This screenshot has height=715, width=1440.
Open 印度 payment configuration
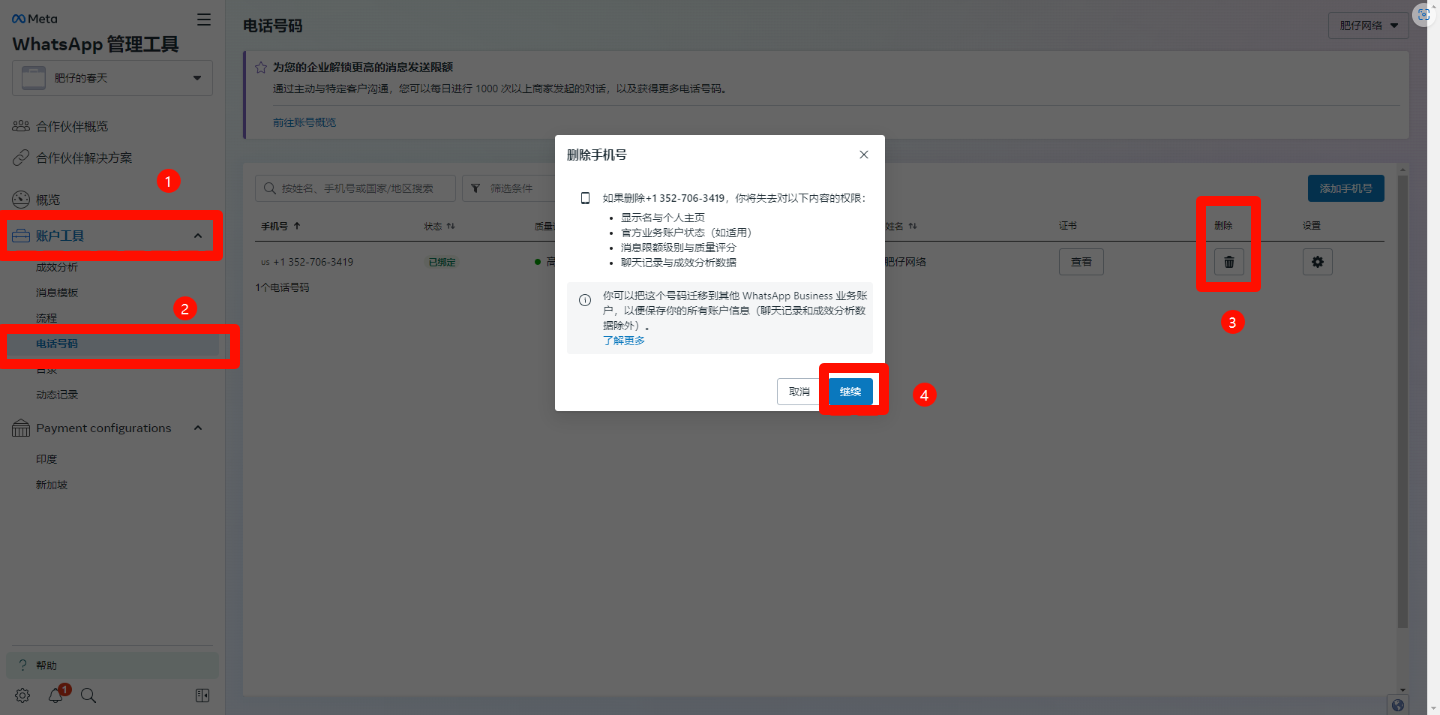coord(46,459)
